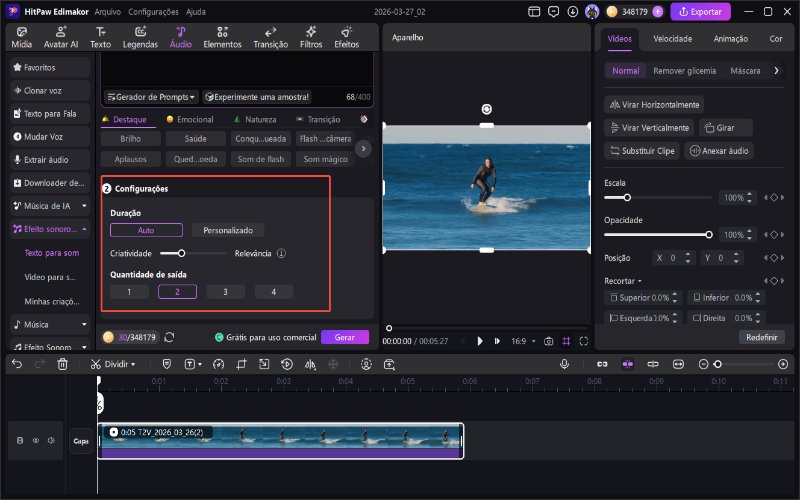
Task: Click the Aplausos sound tag
Action: (x=131, y=159)
